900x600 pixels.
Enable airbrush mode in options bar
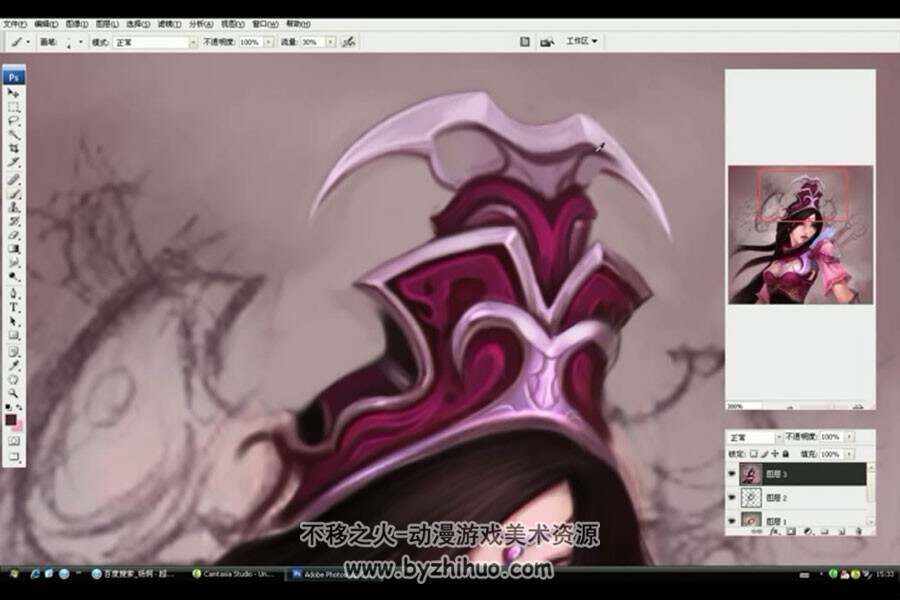pyautogui.click(x=349, y=42)
